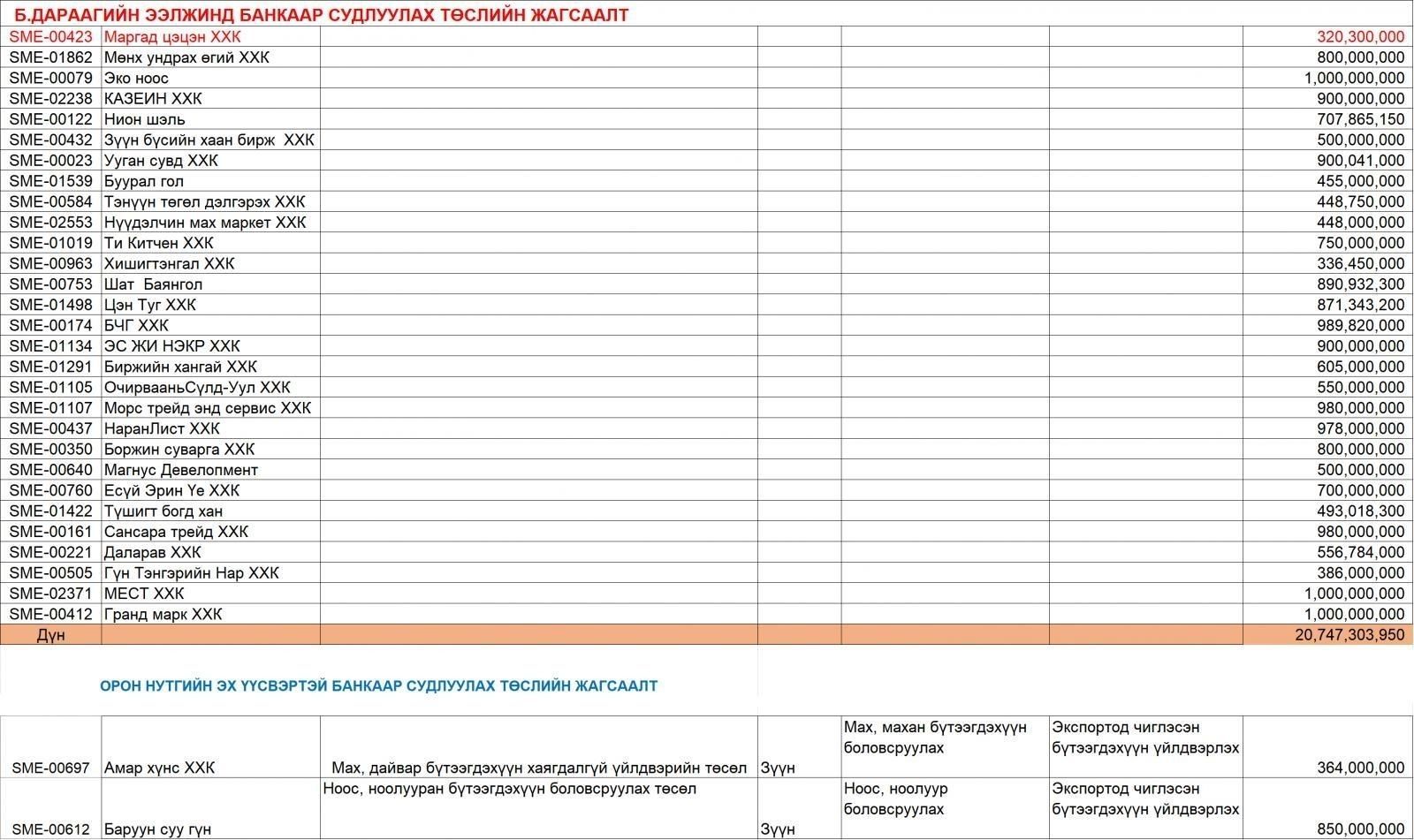The width and height of the screenshot is (1414, 840).
Task: Click blue heading 'ОРОН НУТГИЙН ЭХ ҮҮСВЭРТЭЙ' title
Action: [378, 685]
